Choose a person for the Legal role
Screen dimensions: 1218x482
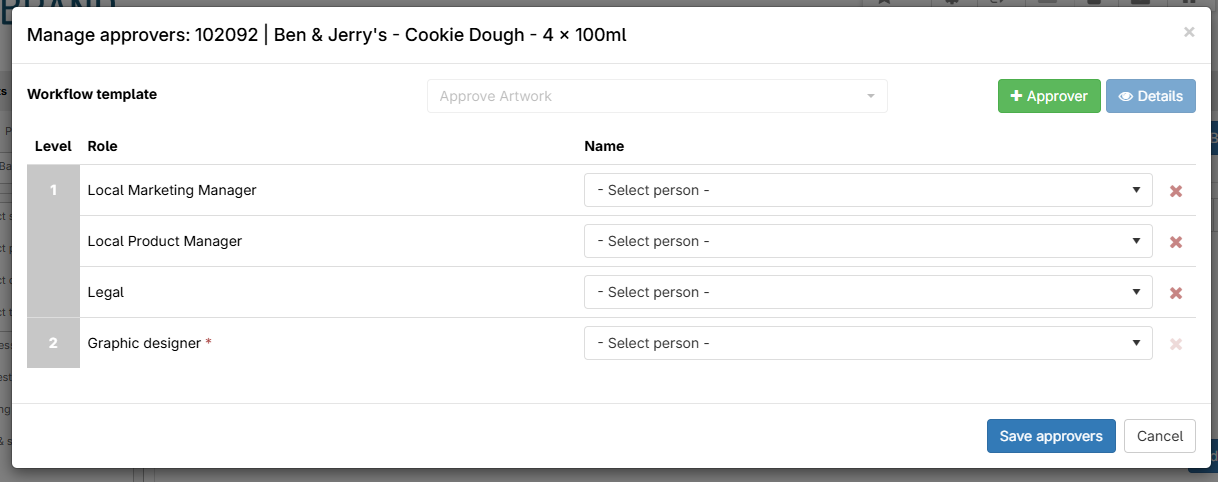868,292
